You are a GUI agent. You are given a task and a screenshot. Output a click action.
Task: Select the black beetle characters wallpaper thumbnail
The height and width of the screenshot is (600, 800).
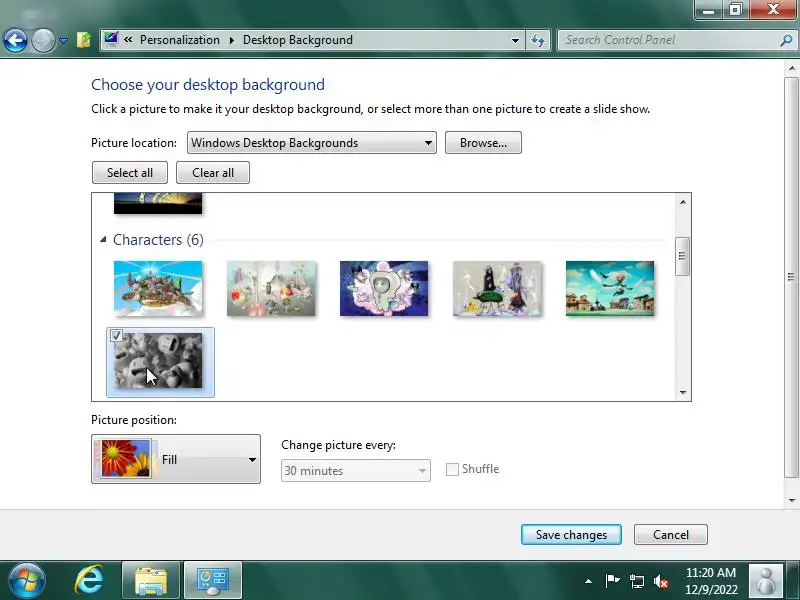tap(497, 289)
